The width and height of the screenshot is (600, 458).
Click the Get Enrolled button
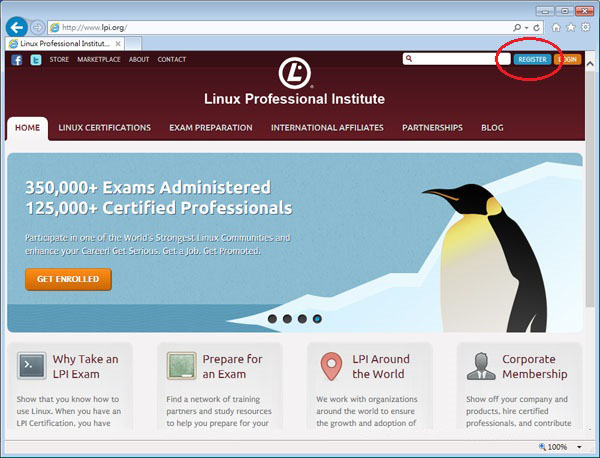pyautogui.click(x=68, y=279)
